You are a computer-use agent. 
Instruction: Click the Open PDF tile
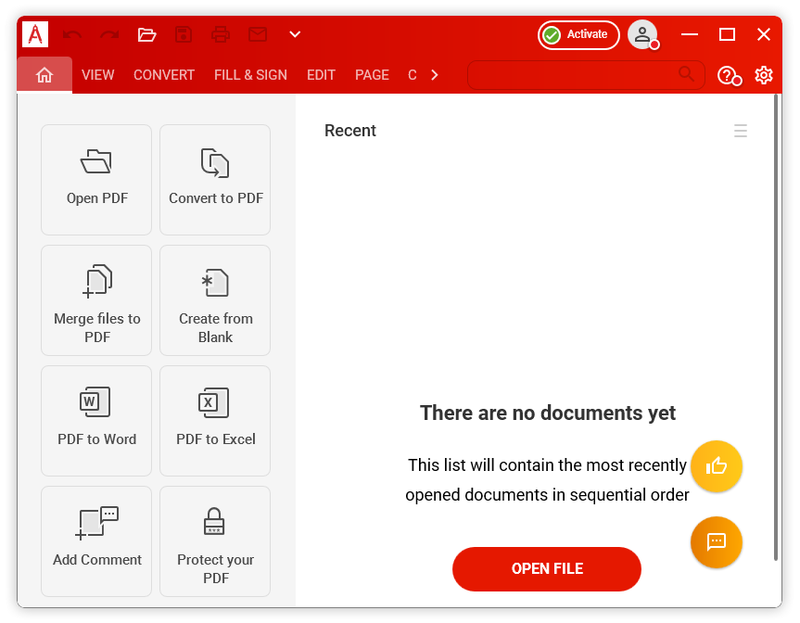coord(96,180)
